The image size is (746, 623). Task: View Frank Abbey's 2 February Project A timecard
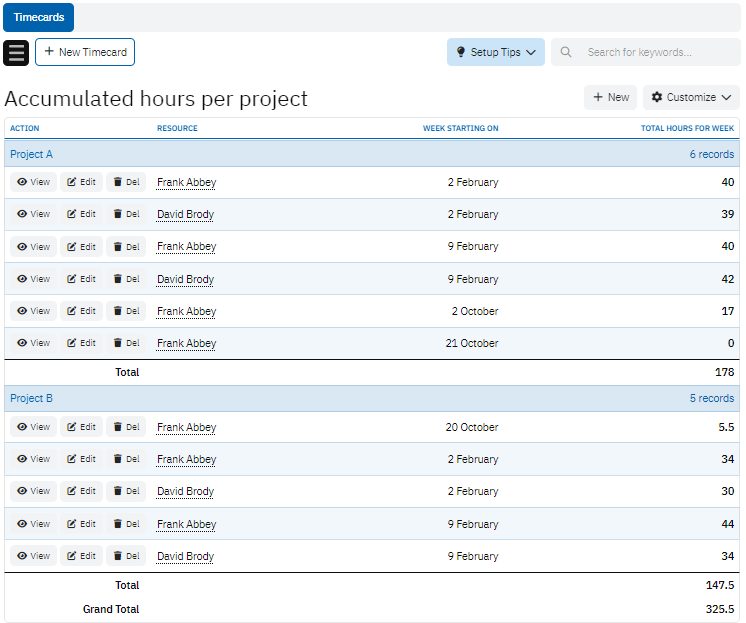[33, 182]
